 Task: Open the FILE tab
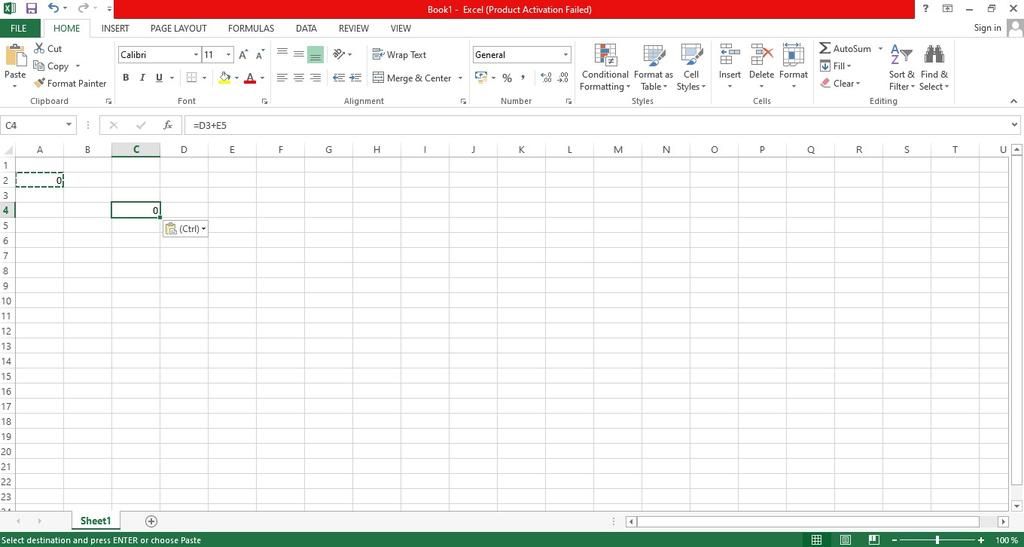pos(19,29)
